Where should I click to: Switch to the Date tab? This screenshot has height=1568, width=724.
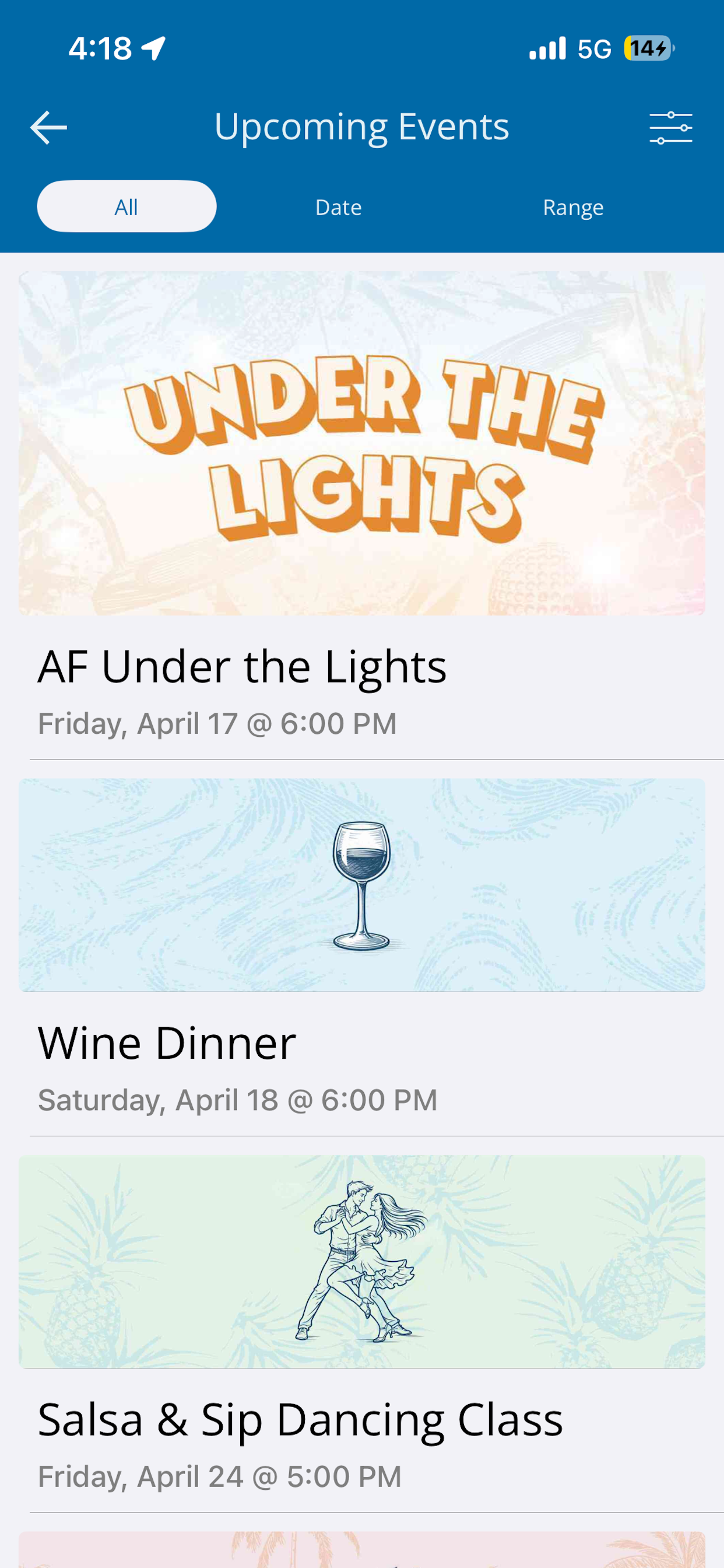click(338, 208)
